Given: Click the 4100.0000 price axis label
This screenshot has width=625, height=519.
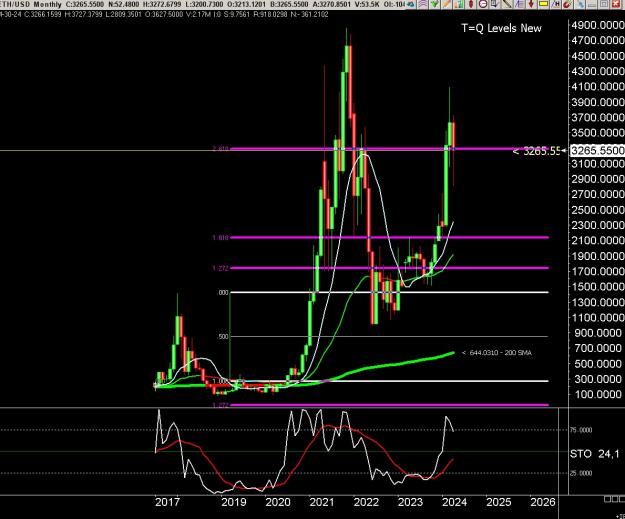Looking at the screenshot, I should coord(597,86).
